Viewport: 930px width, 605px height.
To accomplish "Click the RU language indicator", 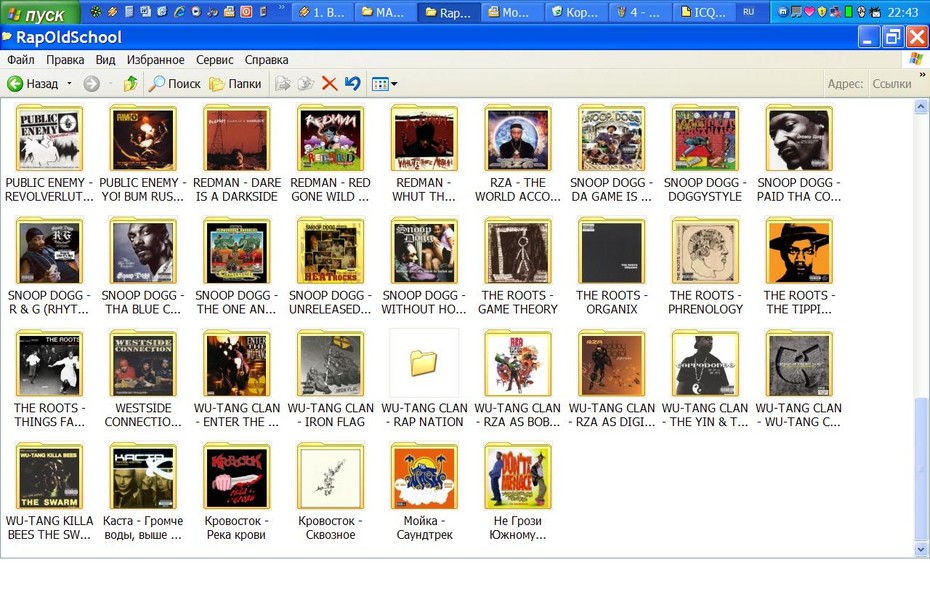I will [749, 12].
